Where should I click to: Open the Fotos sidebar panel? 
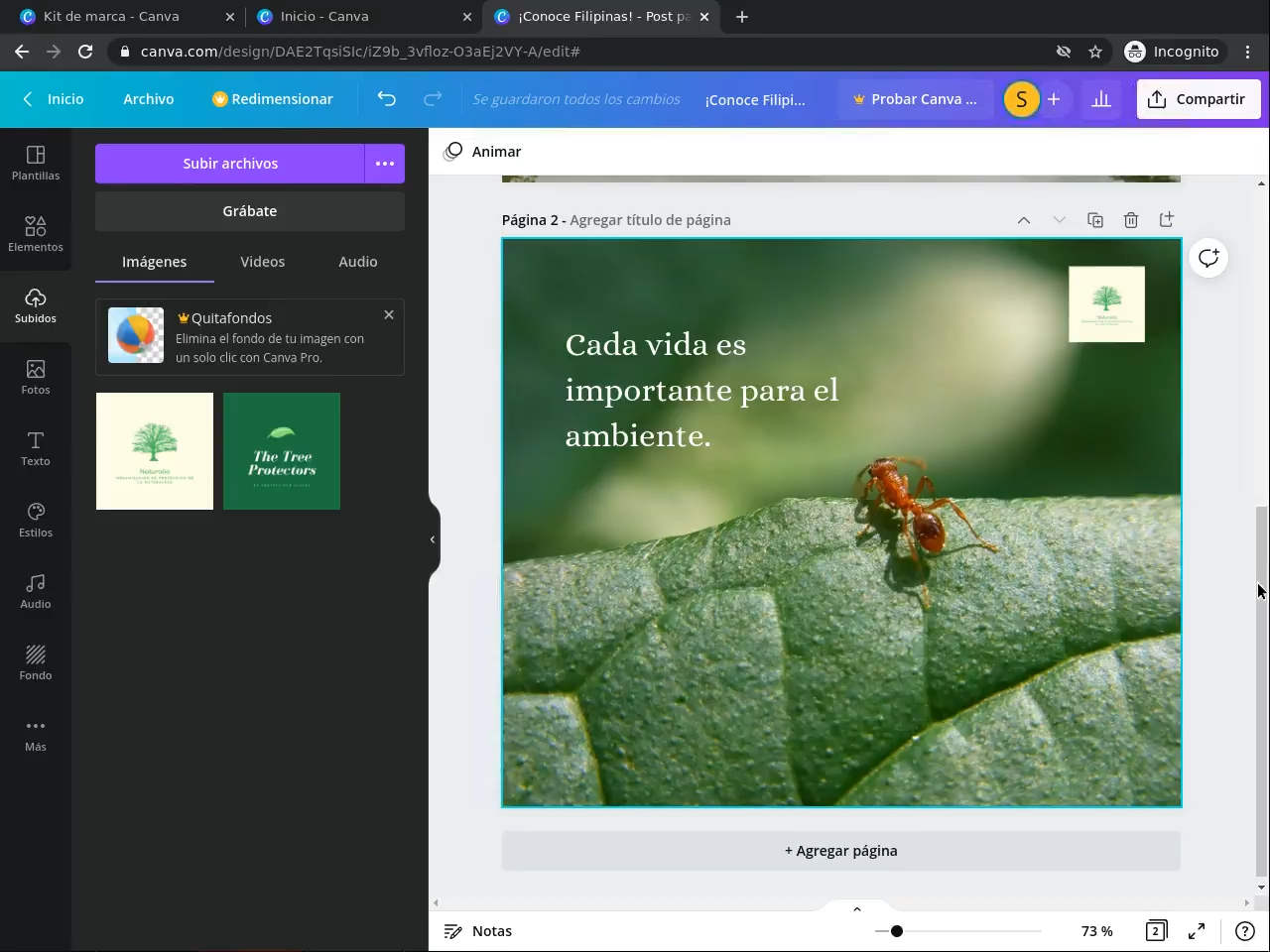(x=36, y=377)
